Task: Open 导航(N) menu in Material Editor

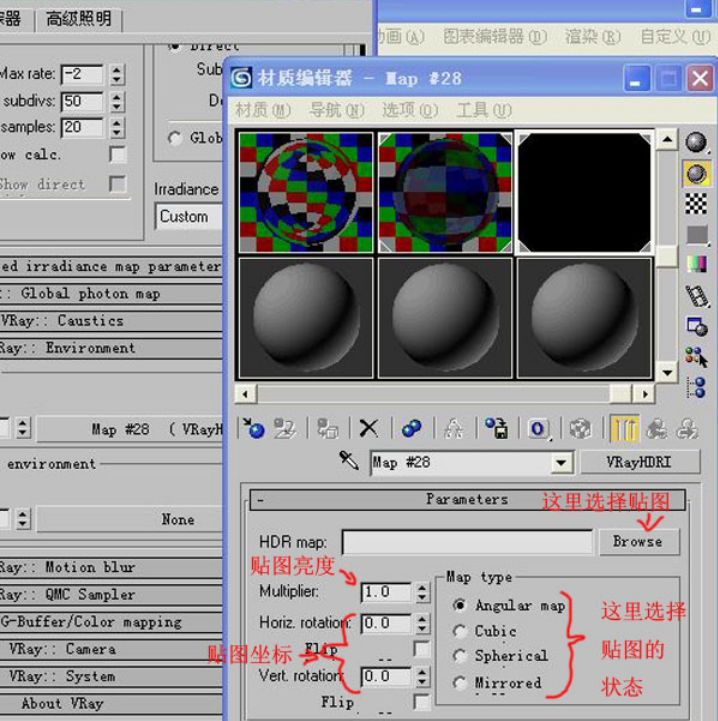Action: click(x=337, y=110)
